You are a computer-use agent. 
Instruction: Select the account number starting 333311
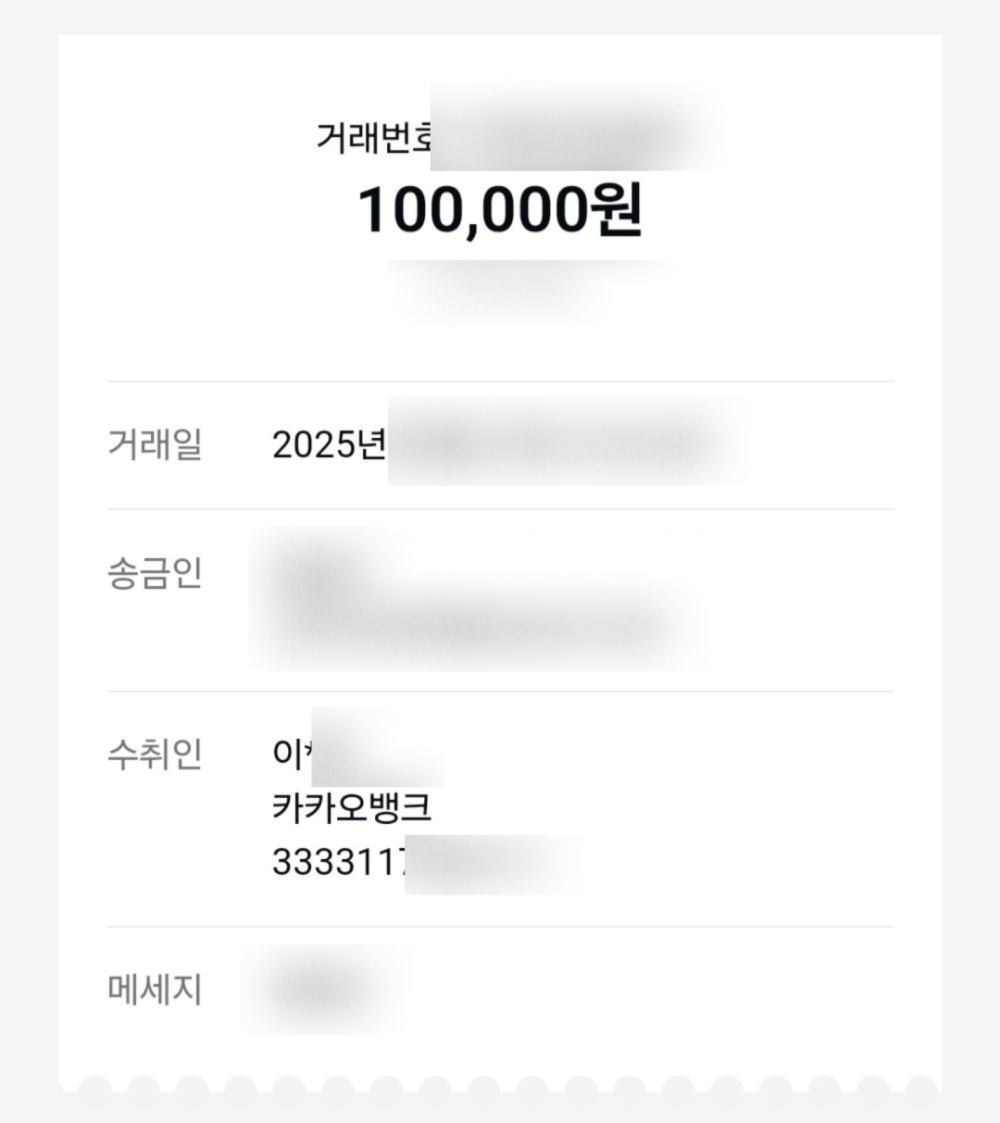(x=423, y=862)
